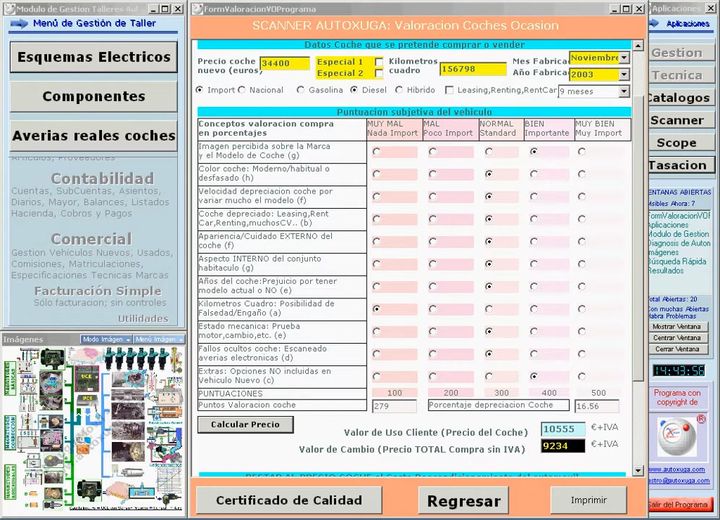The width and height of the screenshot is (720, 520).
Task: Open Averias reales coches menu button
Action: pos(94,136)
